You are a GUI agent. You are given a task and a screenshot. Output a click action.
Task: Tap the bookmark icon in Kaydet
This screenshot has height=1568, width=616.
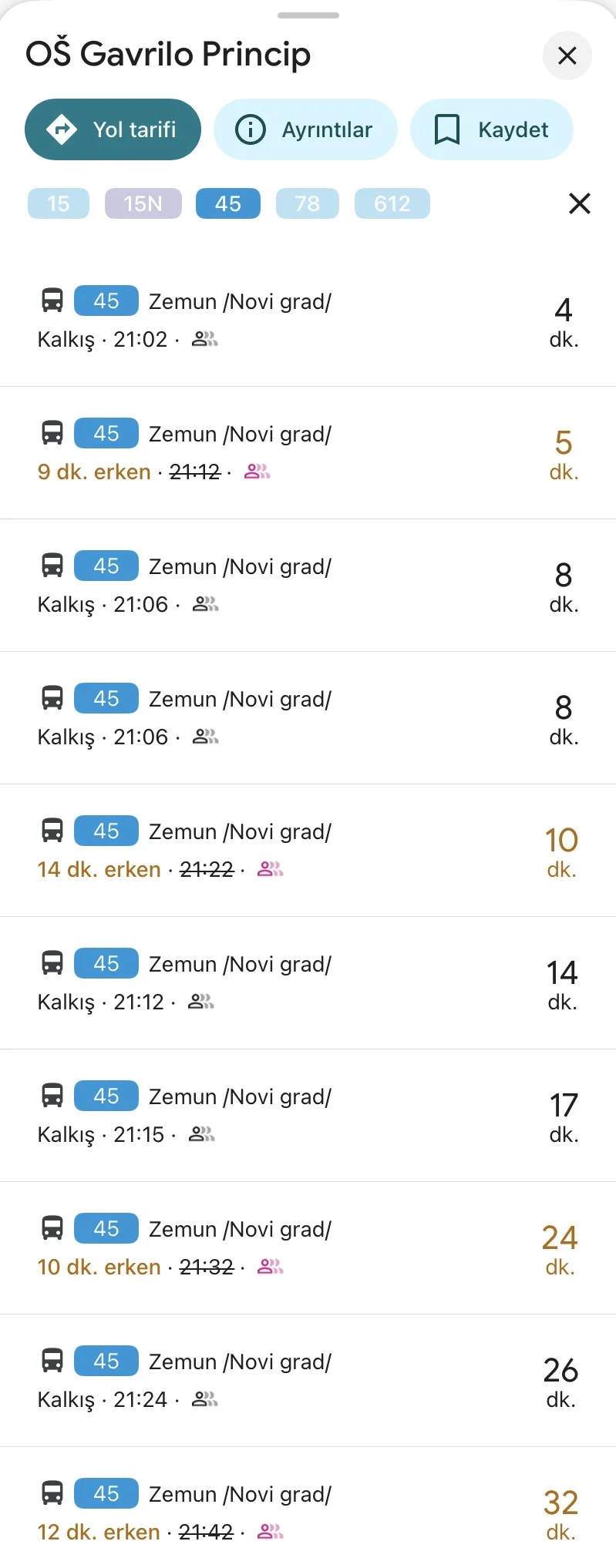447,129
